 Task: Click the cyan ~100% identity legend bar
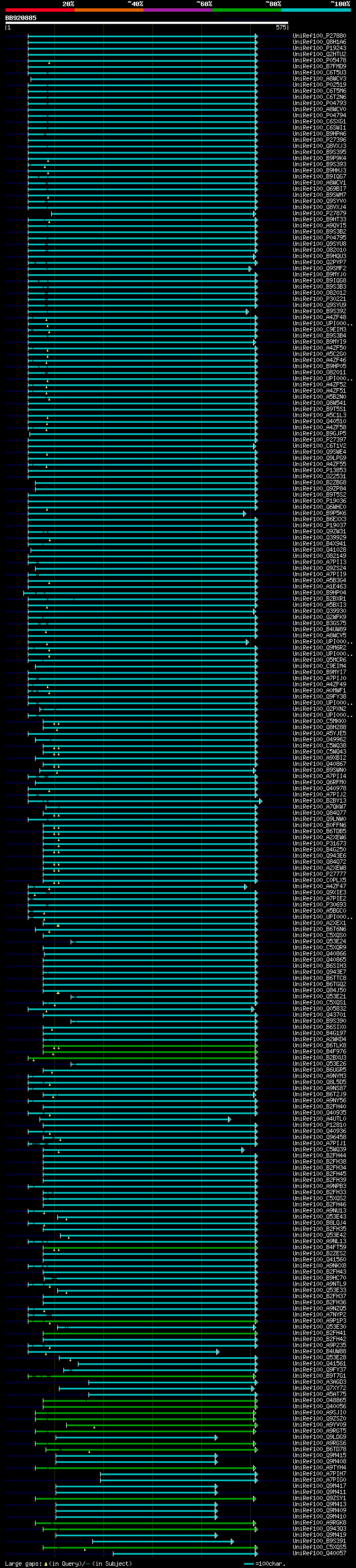tap(316, 10)
